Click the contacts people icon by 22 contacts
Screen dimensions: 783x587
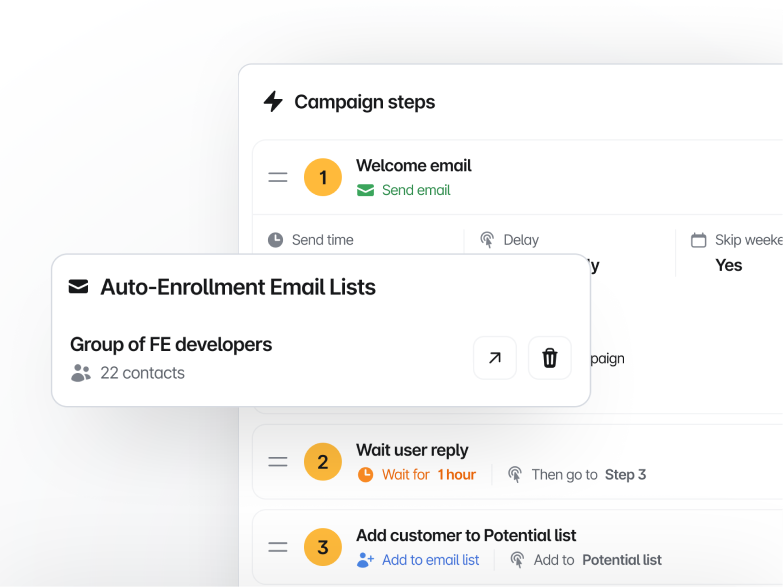click(x=81, y=373)
